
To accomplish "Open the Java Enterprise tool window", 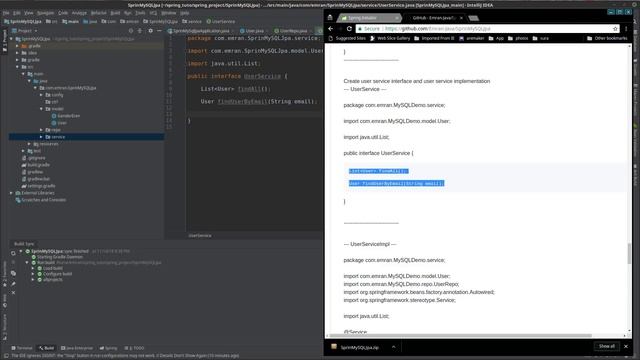I will click(x=77, y=348).
